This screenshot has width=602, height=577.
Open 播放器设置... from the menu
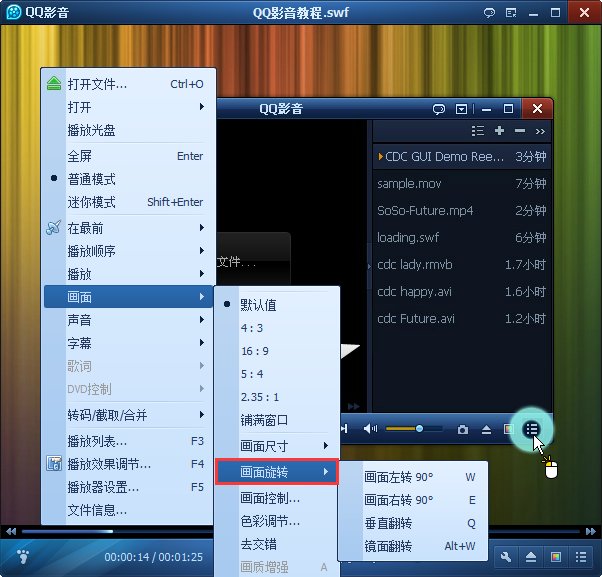(x=129, y=487)
